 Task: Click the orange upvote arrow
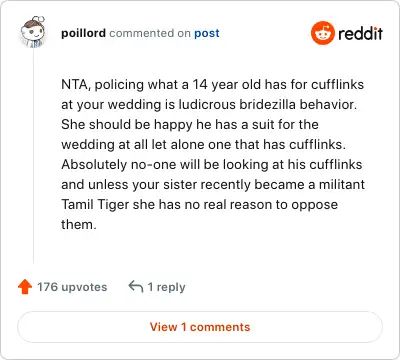(x=25, y=287)
